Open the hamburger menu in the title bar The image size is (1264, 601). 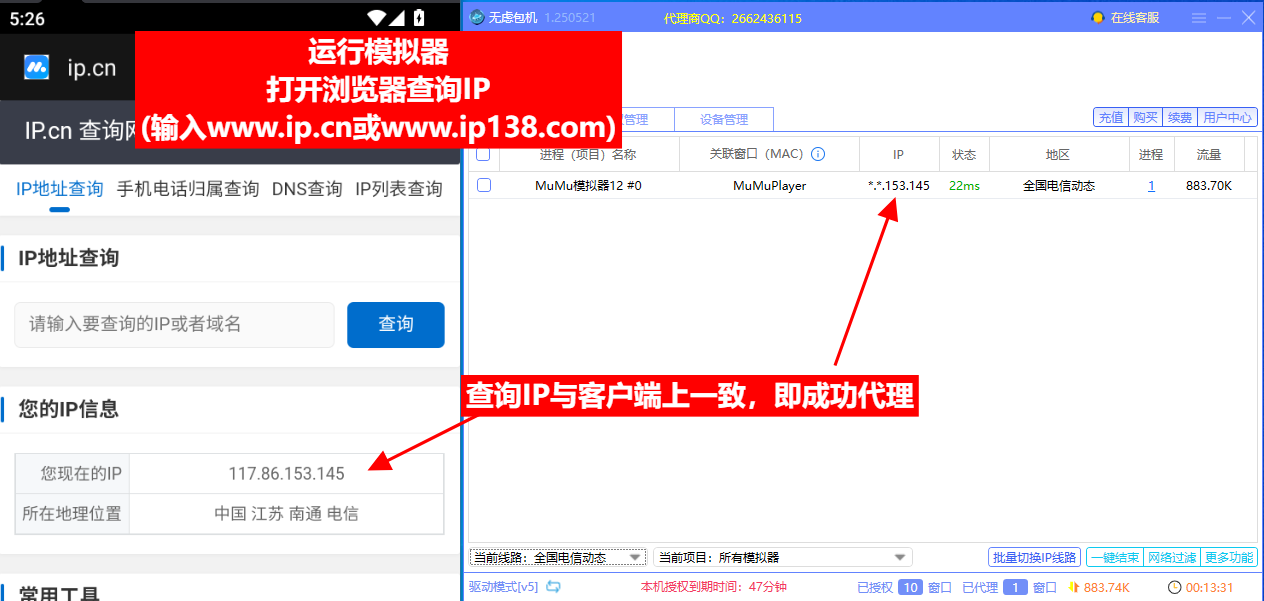click(x=1198, y=17)
